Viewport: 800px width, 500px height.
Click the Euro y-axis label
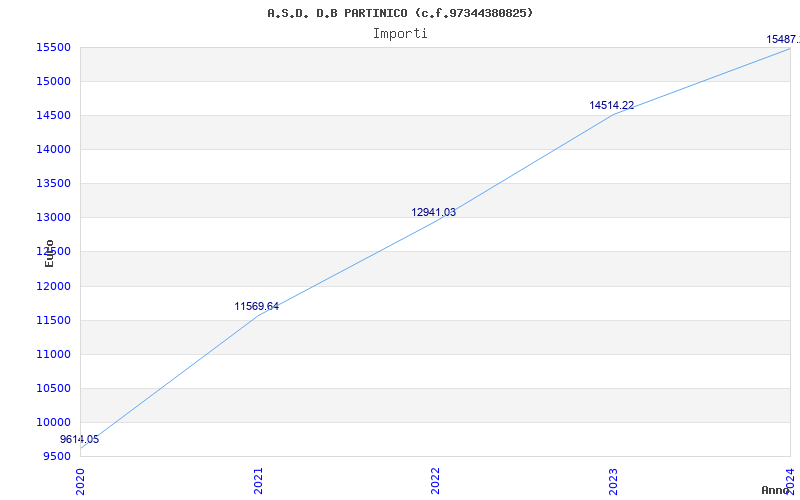(x=49, y=253)
